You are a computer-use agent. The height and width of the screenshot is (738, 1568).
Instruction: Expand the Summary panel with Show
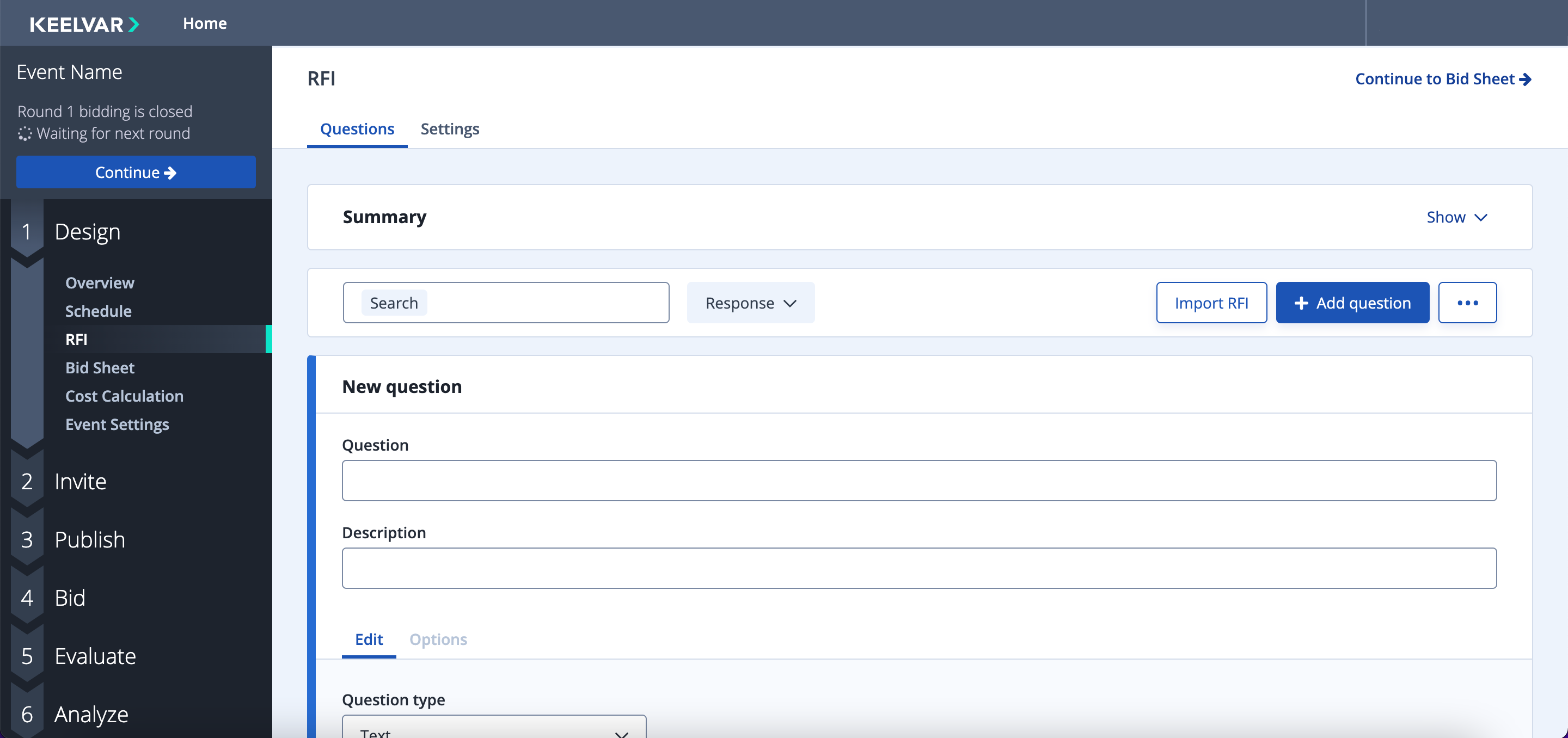[x=1456, y=217]
